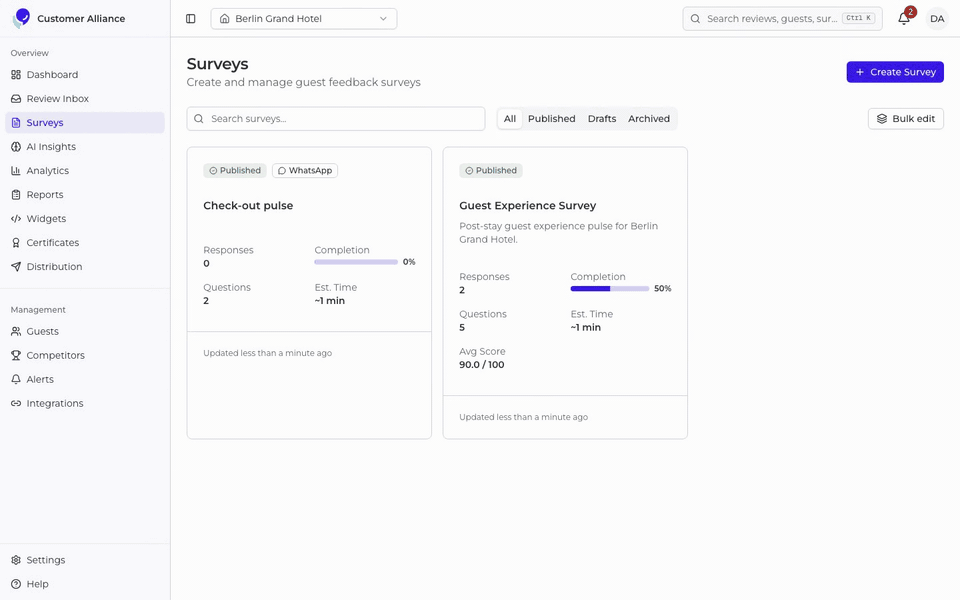The image size is (960, 600).
Task: Open notifications bell icon
Action: coord(904,19)
